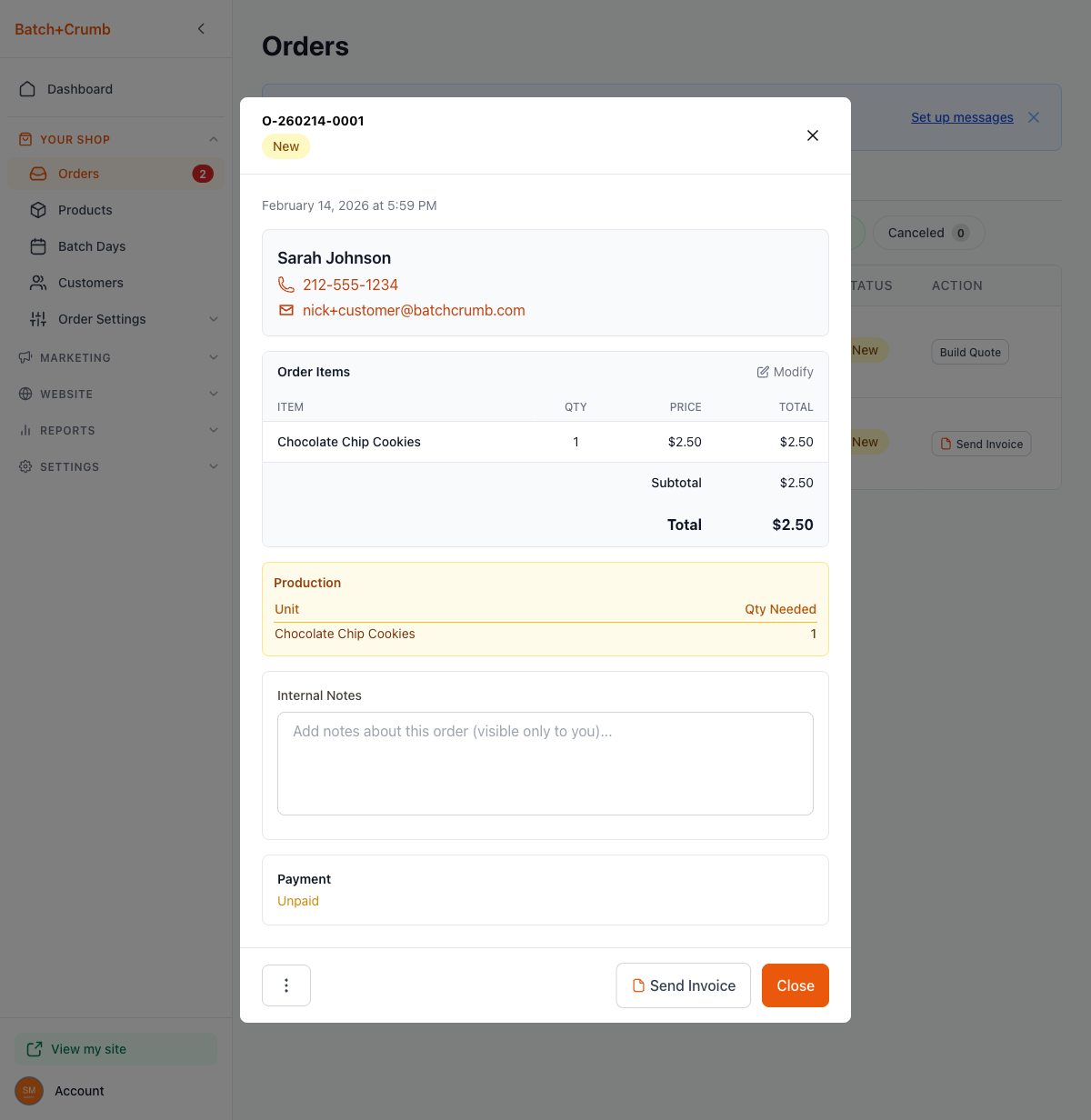Focus the Internal Notes text area
This screenshot has height=1120, width=1091.
[x=545, y=764]
